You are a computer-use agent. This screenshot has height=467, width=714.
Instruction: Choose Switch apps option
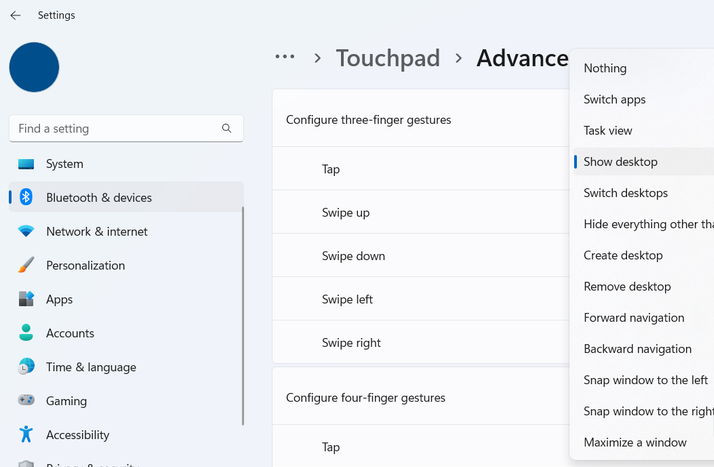tap(614, 100)
